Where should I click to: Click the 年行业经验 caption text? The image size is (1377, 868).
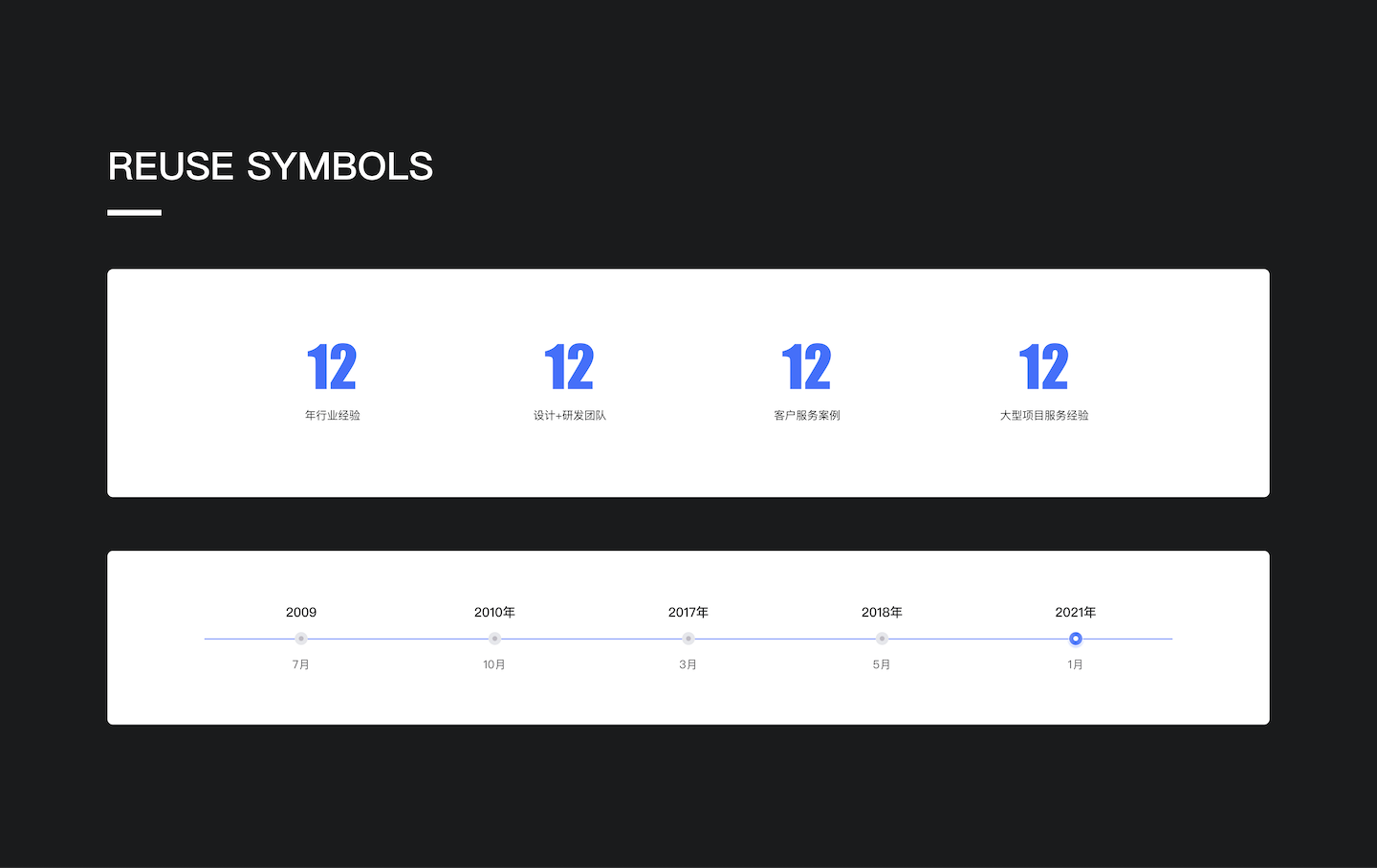click(x=332, y=415)
